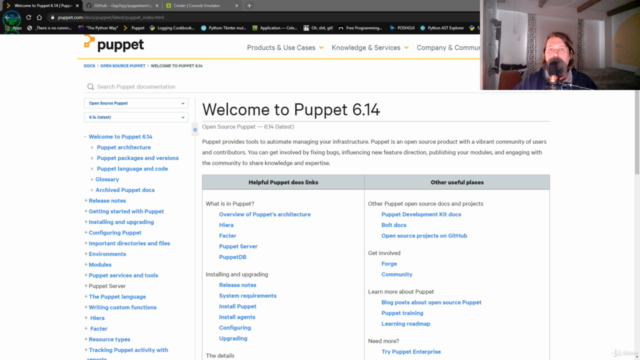Collapse Welcome to Puppet 6.14 tree node
The height and width of the screenshot is (360, 640).
(85, 137)
